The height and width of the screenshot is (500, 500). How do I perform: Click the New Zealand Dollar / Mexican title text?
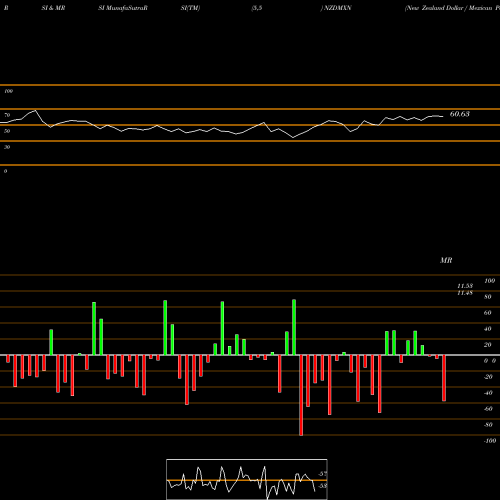coord(449,8)
